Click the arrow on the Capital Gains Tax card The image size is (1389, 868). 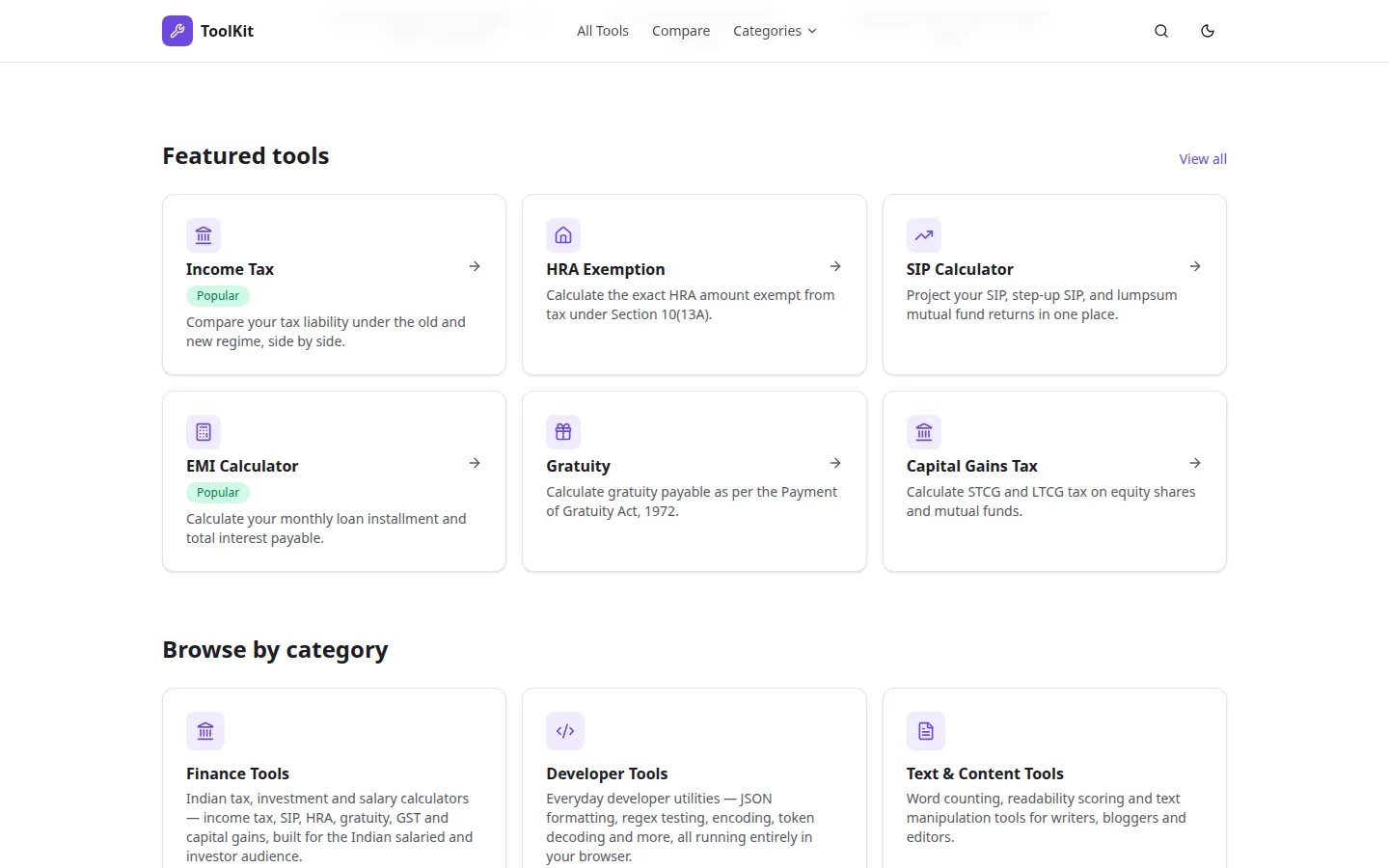1195,463
